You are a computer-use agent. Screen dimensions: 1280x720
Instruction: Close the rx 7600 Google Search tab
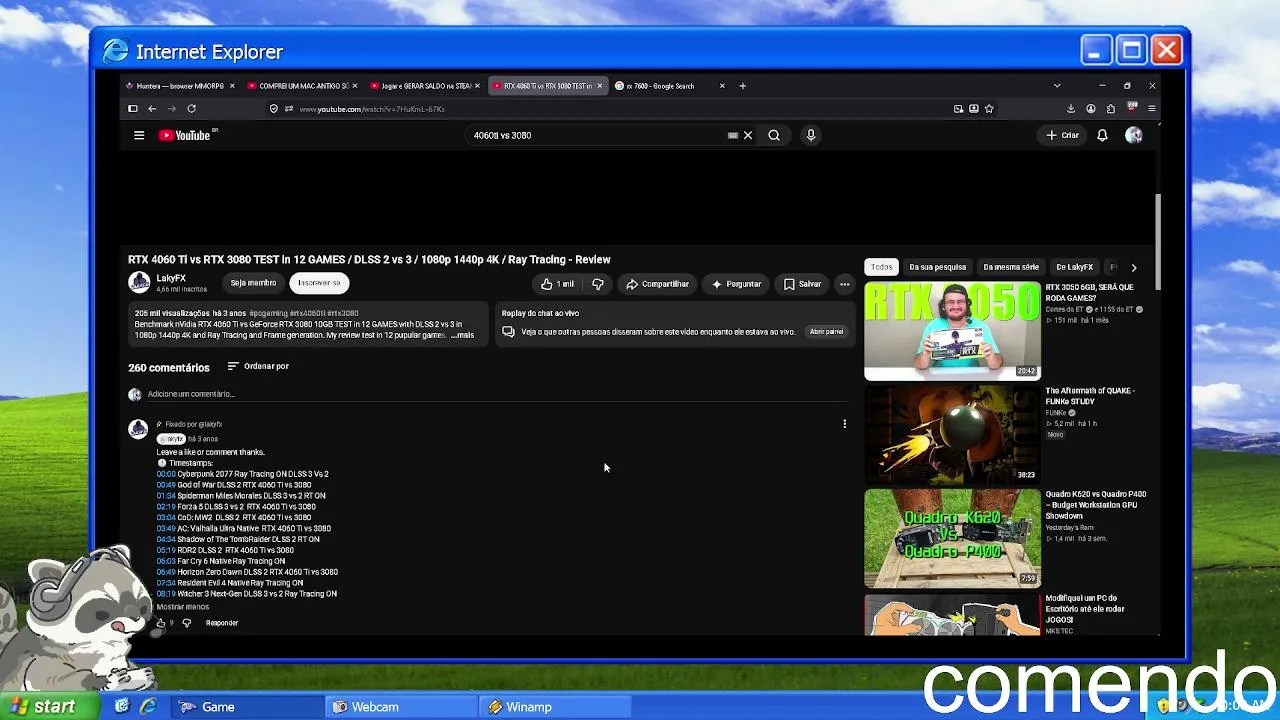pyautogui.click(x=722, y=86)
